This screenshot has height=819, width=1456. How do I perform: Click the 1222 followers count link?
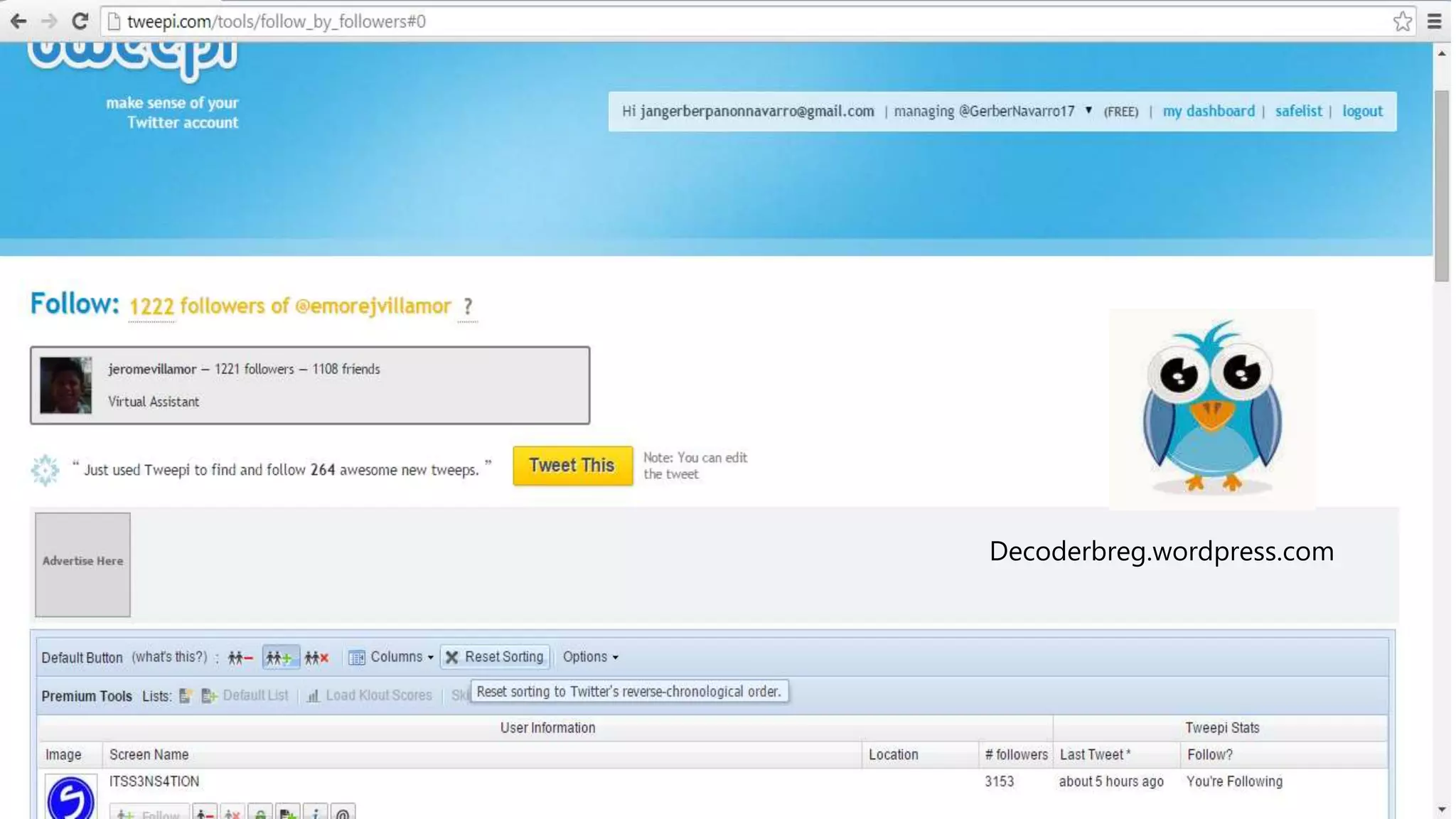pos(151,306)
